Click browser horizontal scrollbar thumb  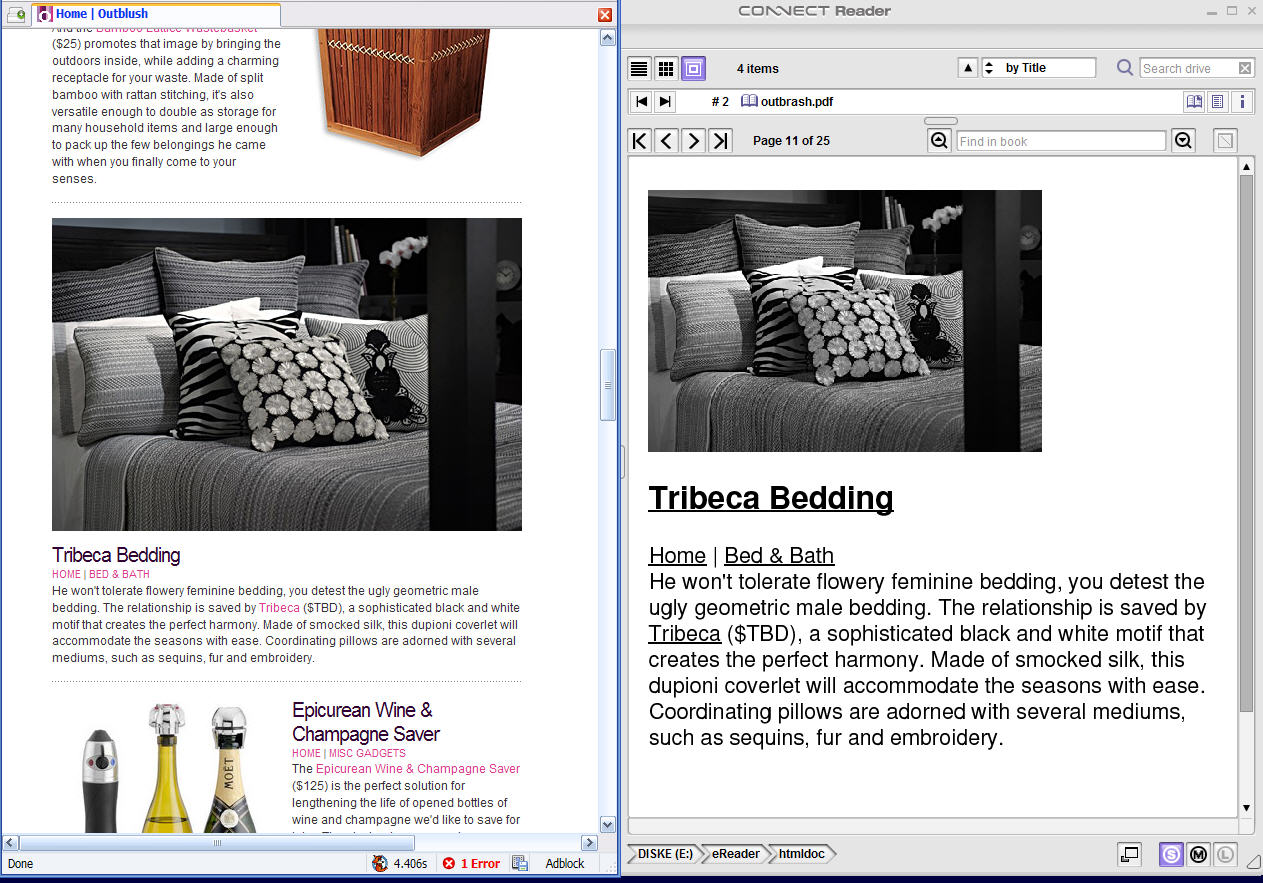coord(217,843)
